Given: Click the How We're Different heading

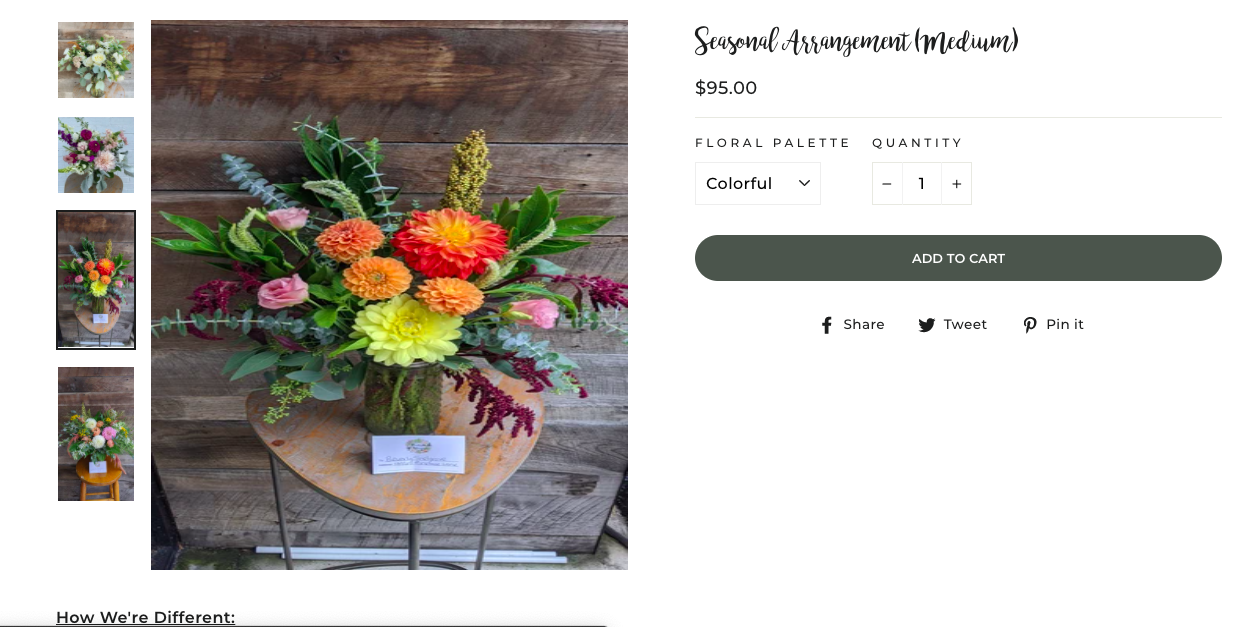Looking at the screenshot, I should [146, 617].
